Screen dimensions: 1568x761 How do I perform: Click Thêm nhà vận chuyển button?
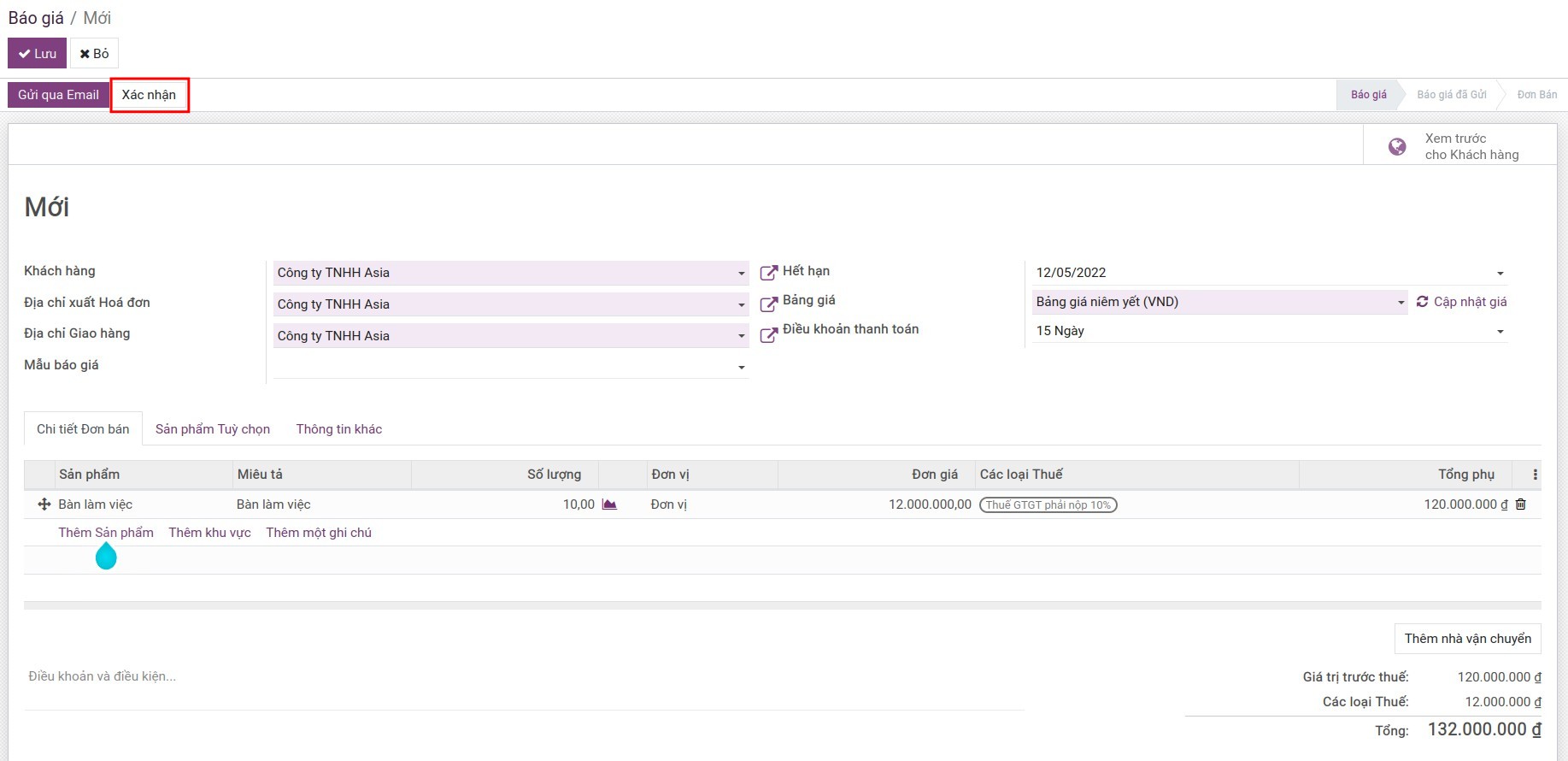1468,639
